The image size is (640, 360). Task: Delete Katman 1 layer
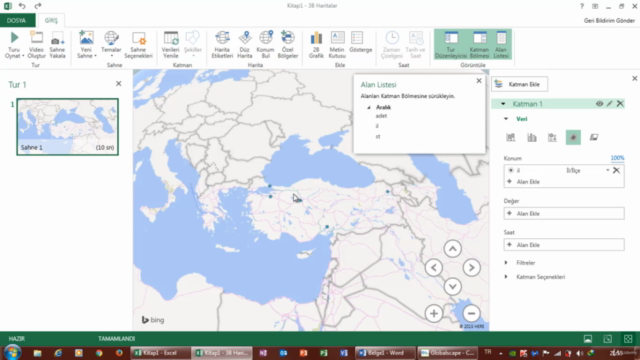[x=620, y=104]
